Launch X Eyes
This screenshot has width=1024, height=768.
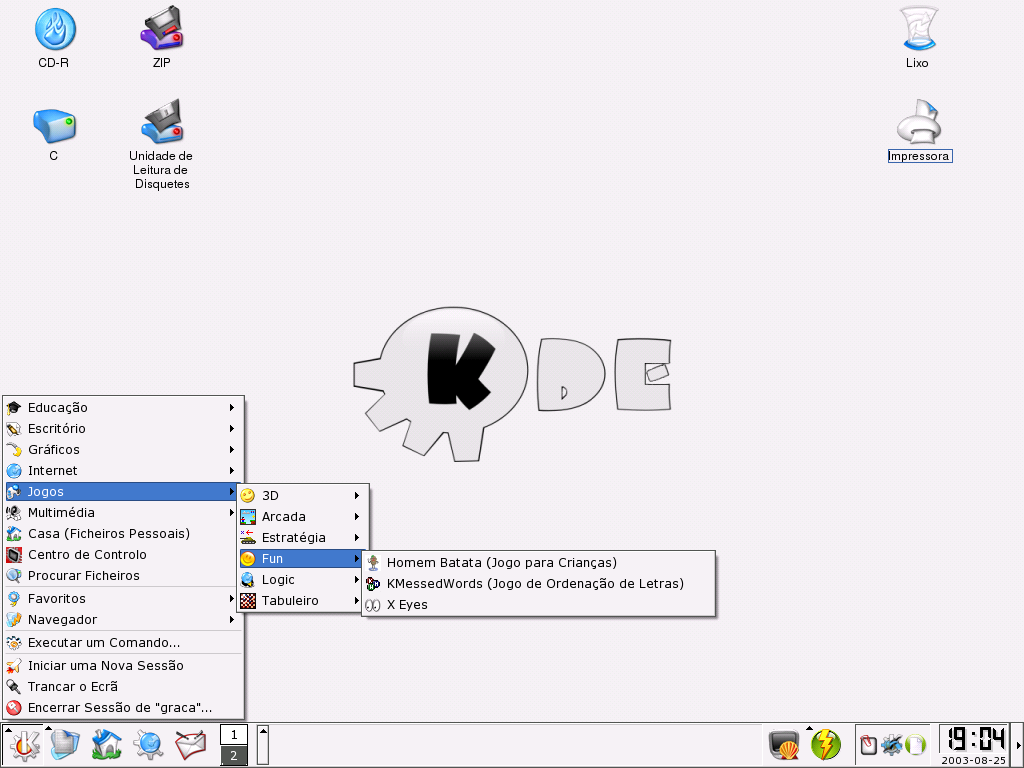[538, 604]
